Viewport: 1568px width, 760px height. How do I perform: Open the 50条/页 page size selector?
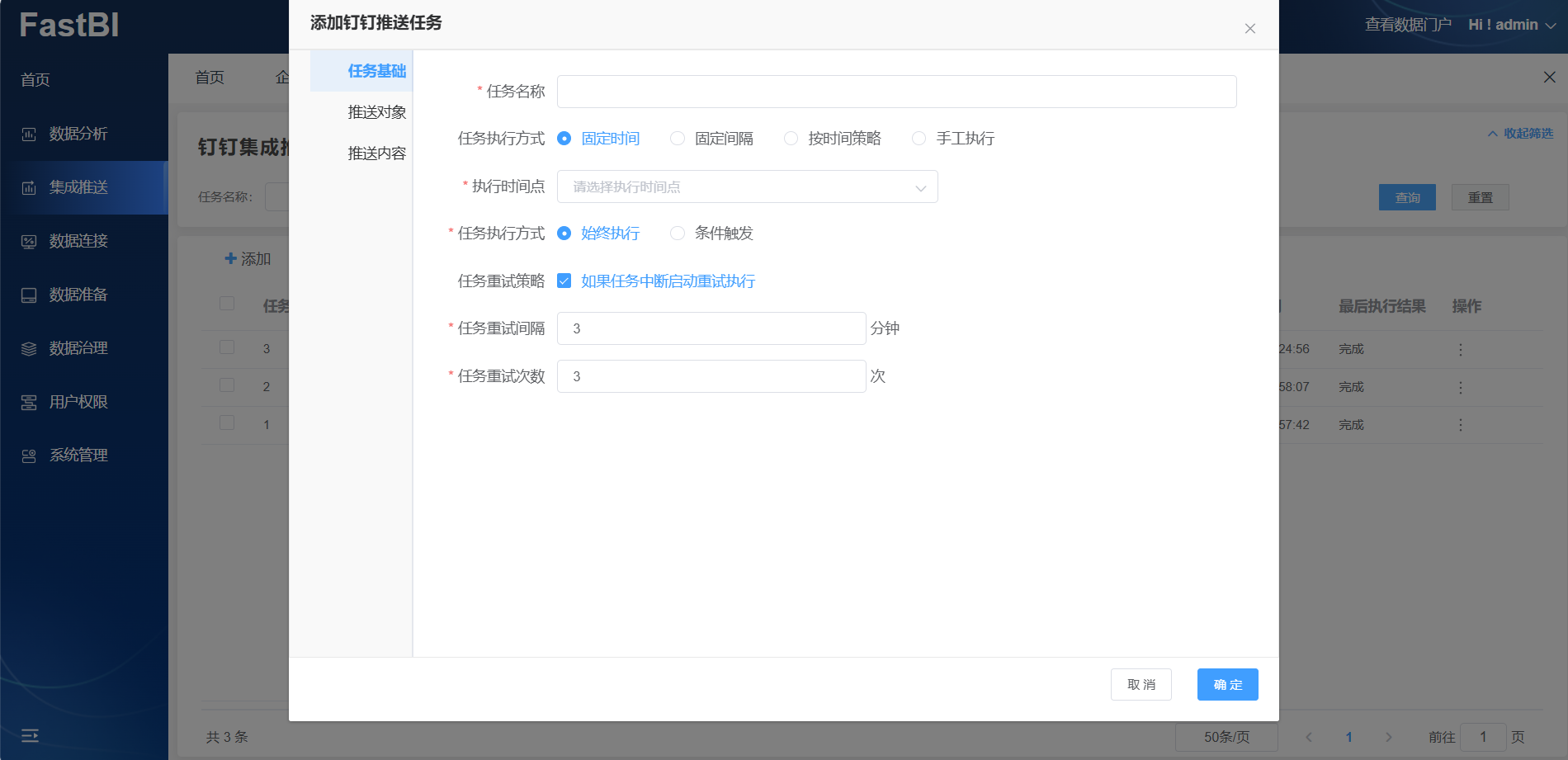tap(1226, 737)
